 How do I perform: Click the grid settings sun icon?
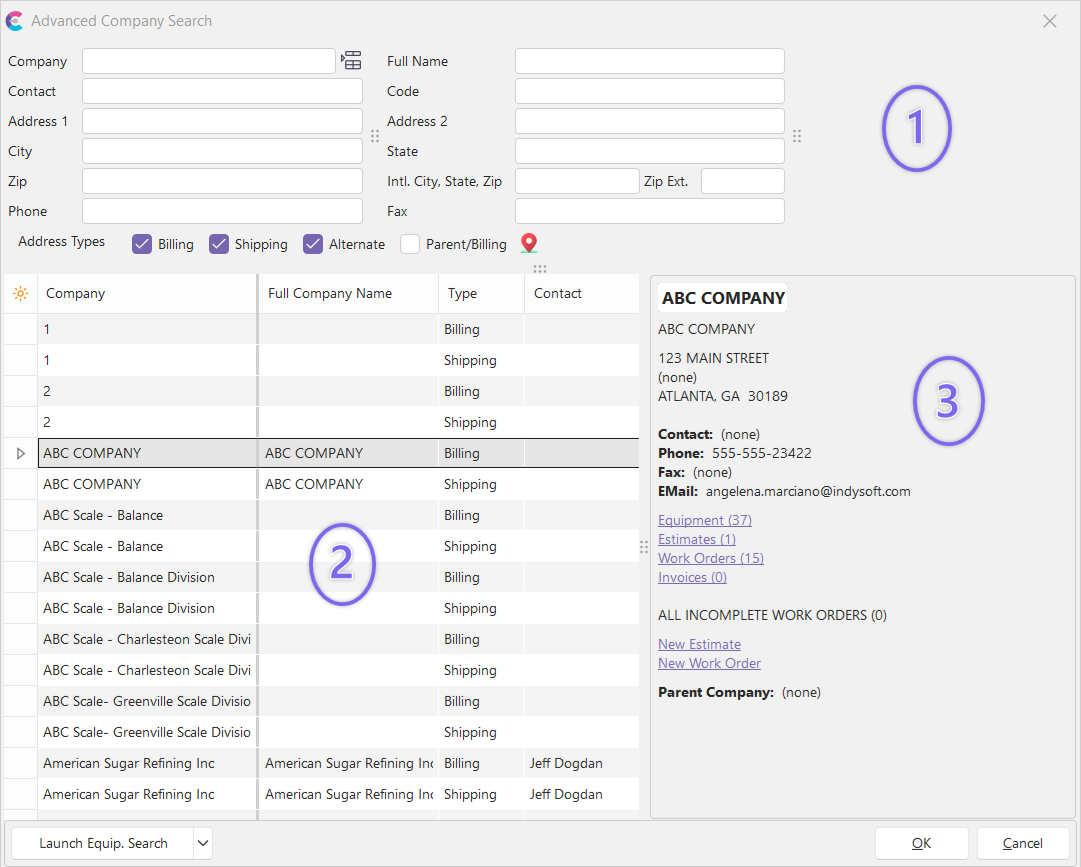(x=20, y=294)
